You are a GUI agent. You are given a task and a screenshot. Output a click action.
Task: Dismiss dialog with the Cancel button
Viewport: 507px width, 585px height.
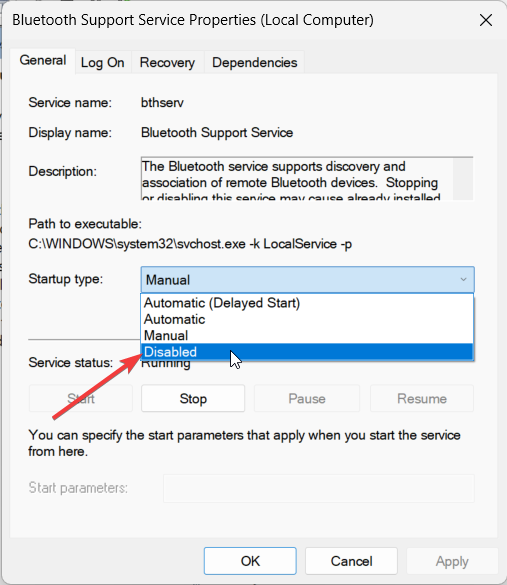[x=351, y=561]
